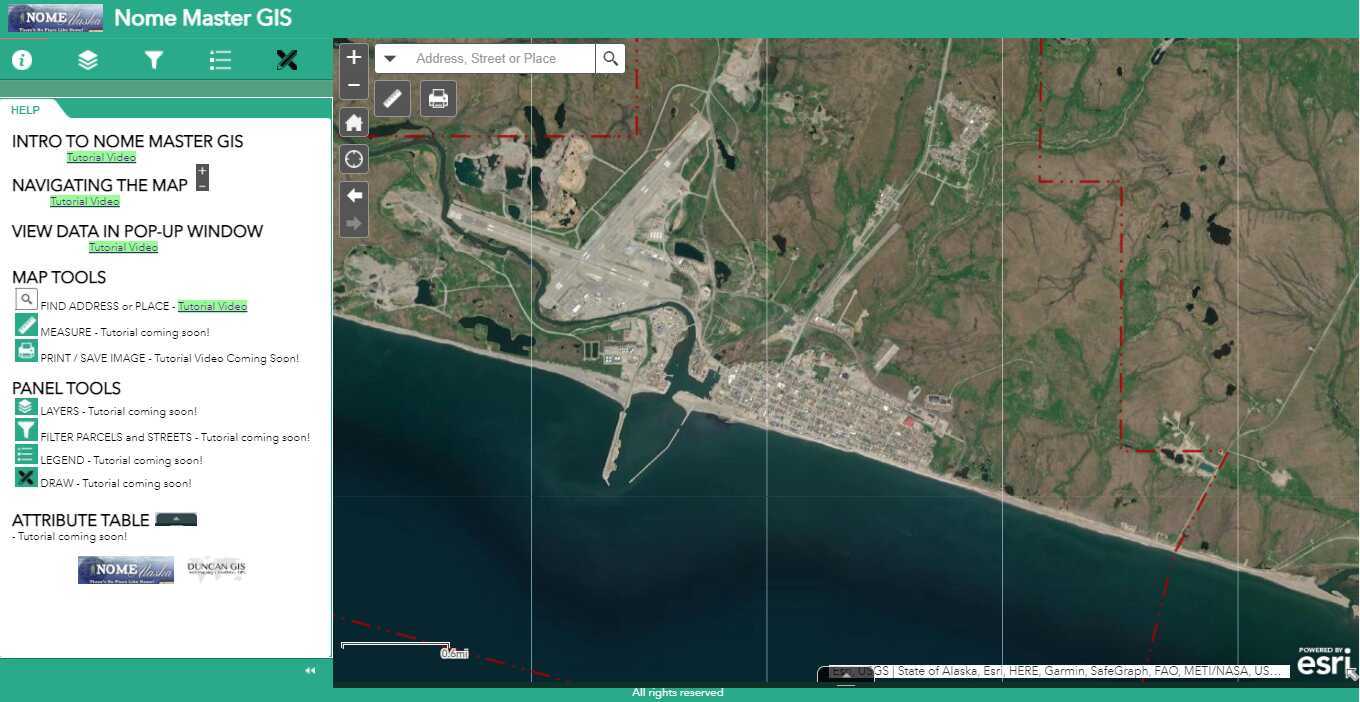This screenshot has height=702, width=1360.
Task: Click 'FILTER PARCELS and STREETS' text
Action: [x=116, y=437]
